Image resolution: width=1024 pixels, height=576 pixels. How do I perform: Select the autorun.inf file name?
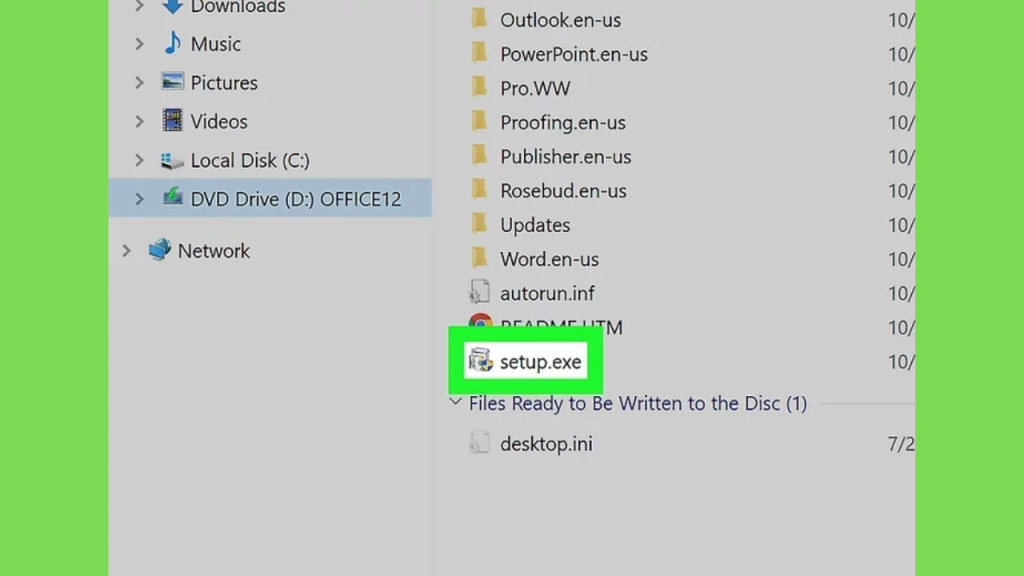coord(547,294)
